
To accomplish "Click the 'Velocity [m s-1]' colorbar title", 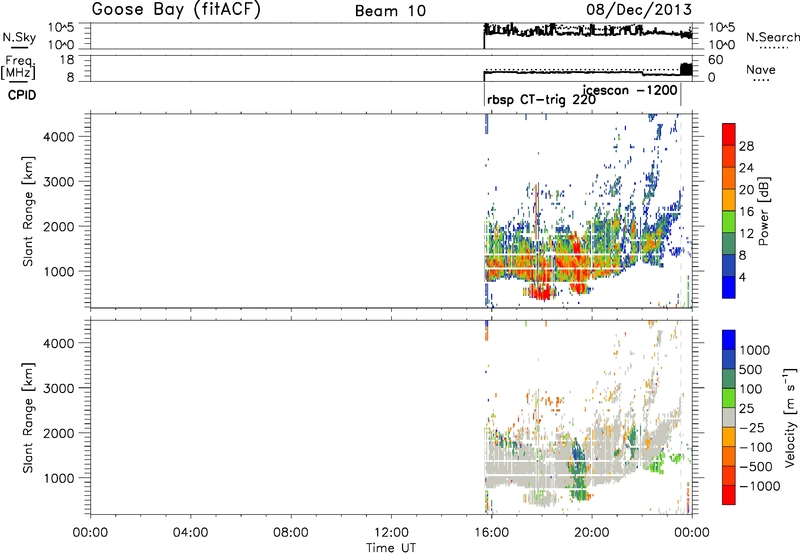I will 790,418.
